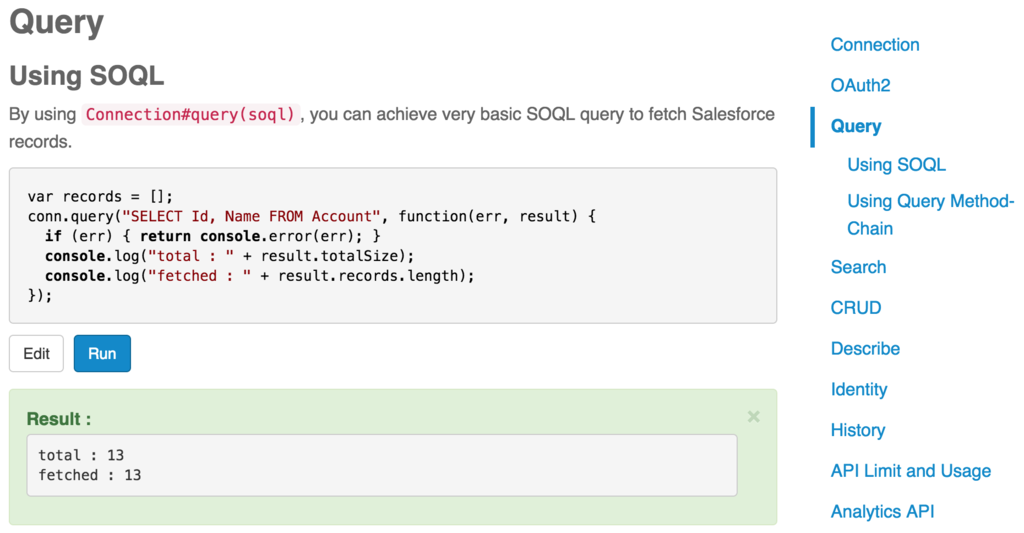Select the Identity sidebar link

point(858,390)
